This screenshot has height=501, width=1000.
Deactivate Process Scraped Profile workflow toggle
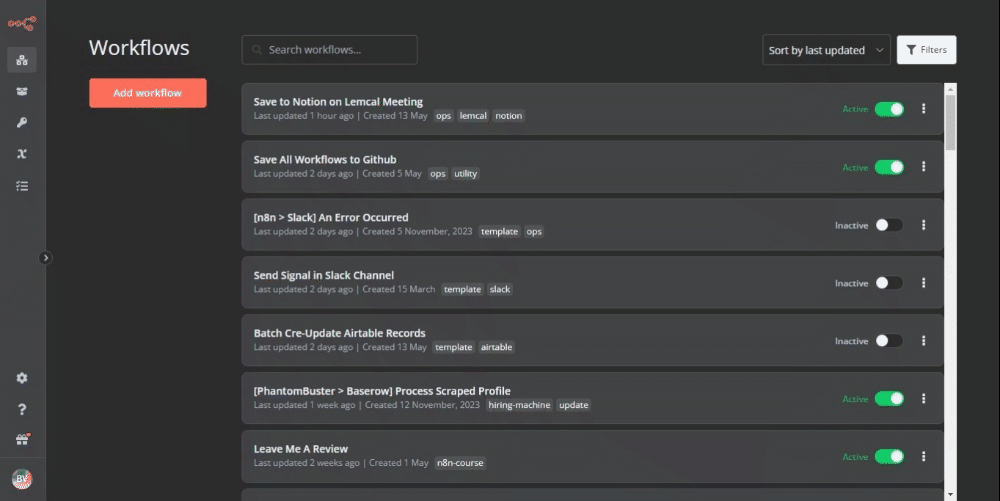889,398
